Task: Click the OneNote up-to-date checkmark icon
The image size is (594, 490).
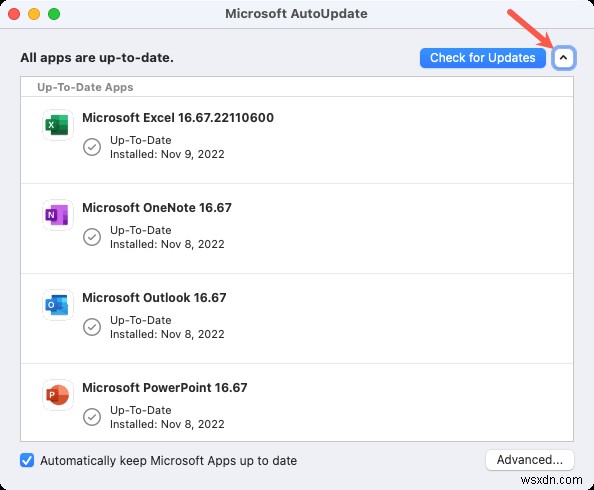Action: pos(92,237)
